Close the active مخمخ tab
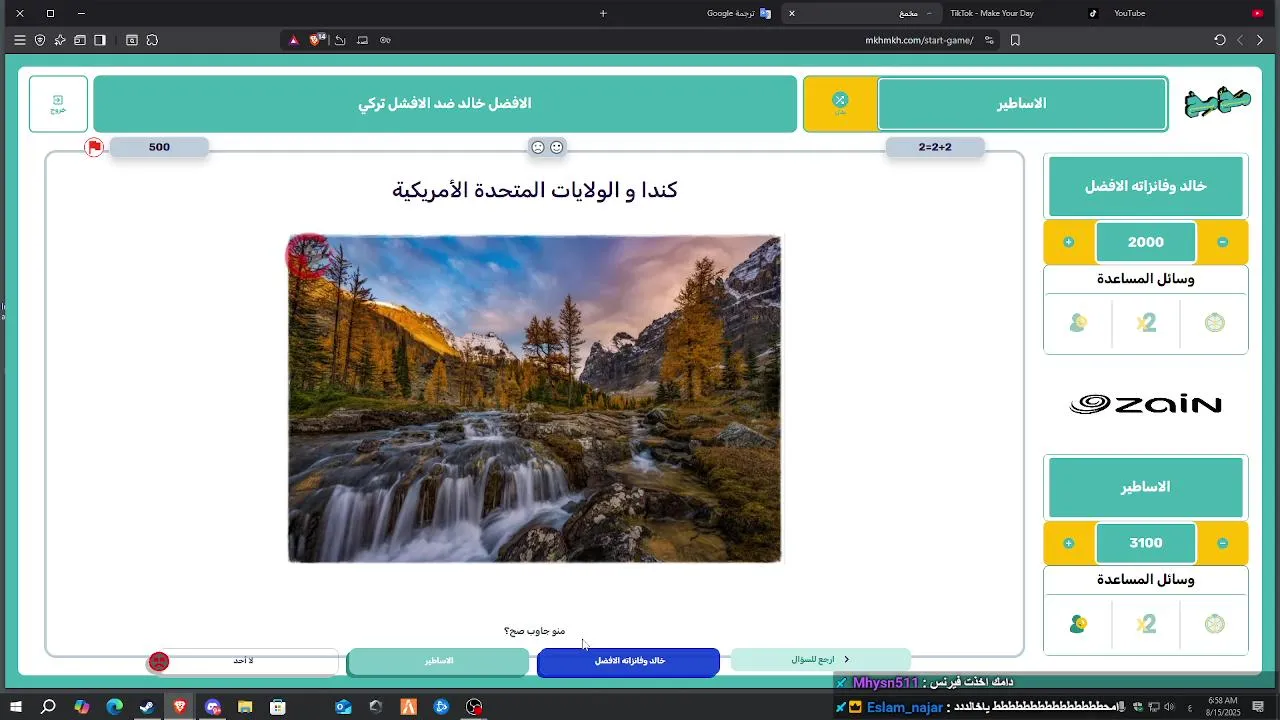The image size is (1280, 720). (792, 13)
